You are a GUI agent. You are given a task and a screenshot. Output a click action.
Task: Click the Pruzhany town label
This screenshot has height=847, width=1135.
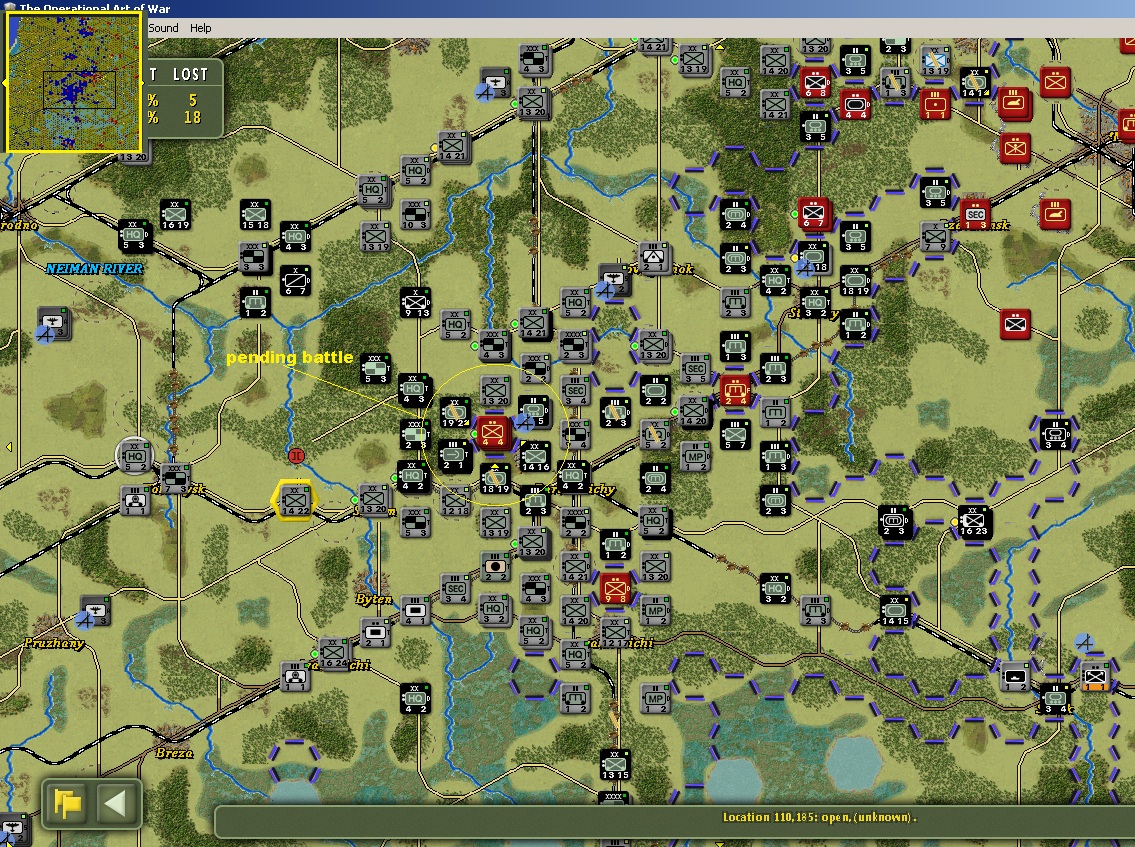[54, 643]
